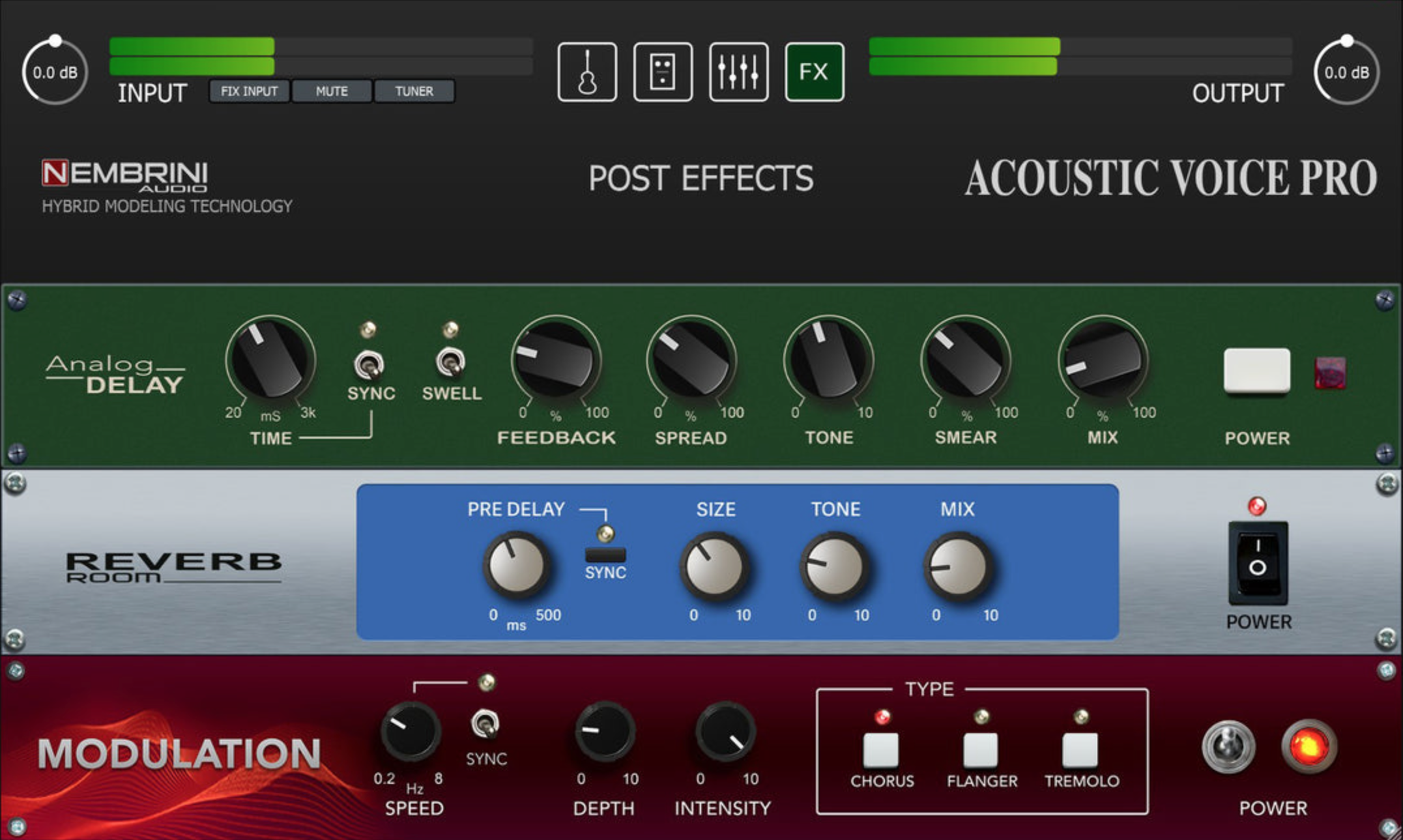Viewport: 1403px width, 840px height.
Task: Enable FIX INPUT
Action: click(x=250, y=91)
